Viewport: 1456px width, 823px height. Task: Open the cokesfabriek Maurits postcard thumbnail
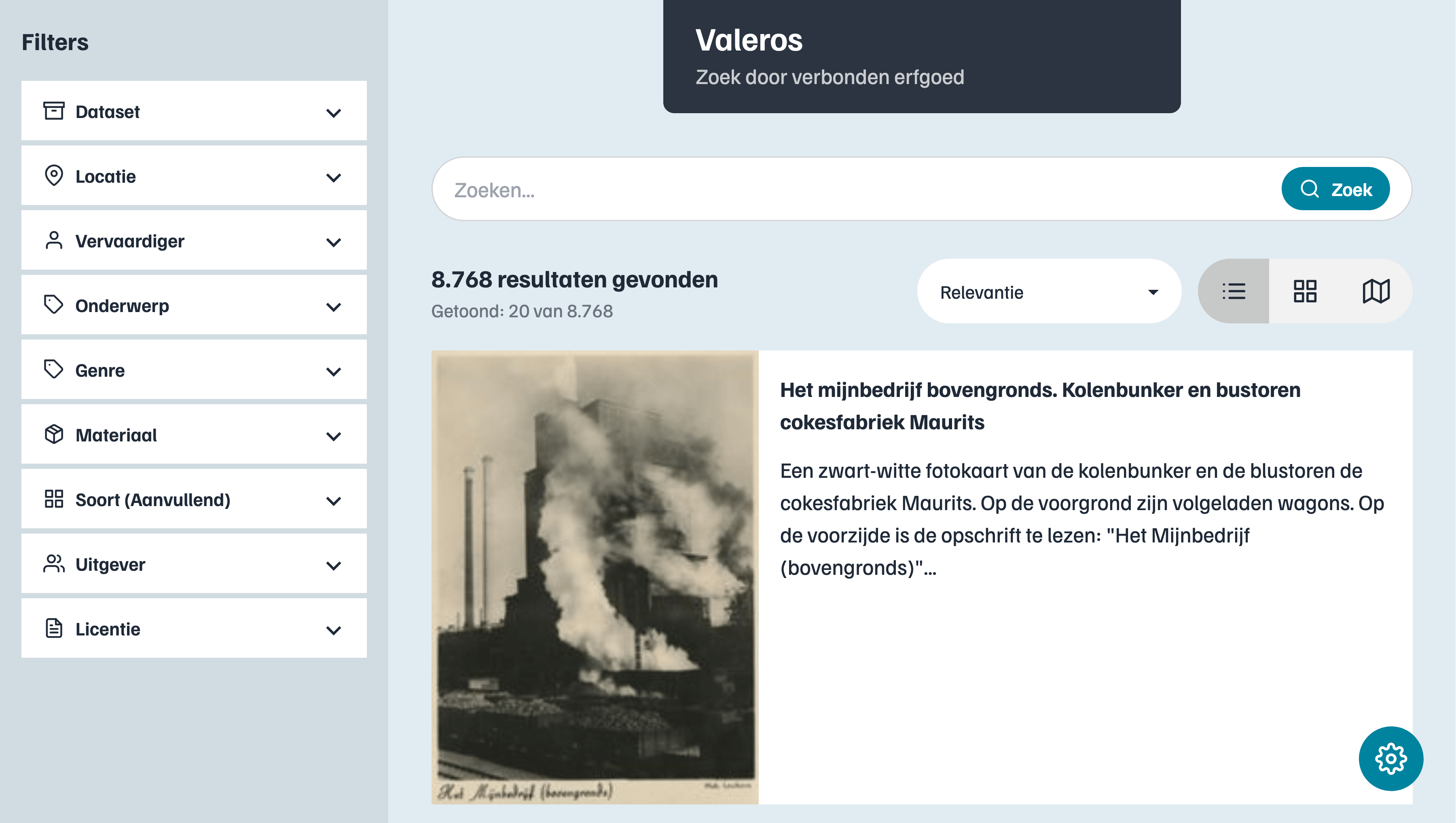(x=595, y=577)
